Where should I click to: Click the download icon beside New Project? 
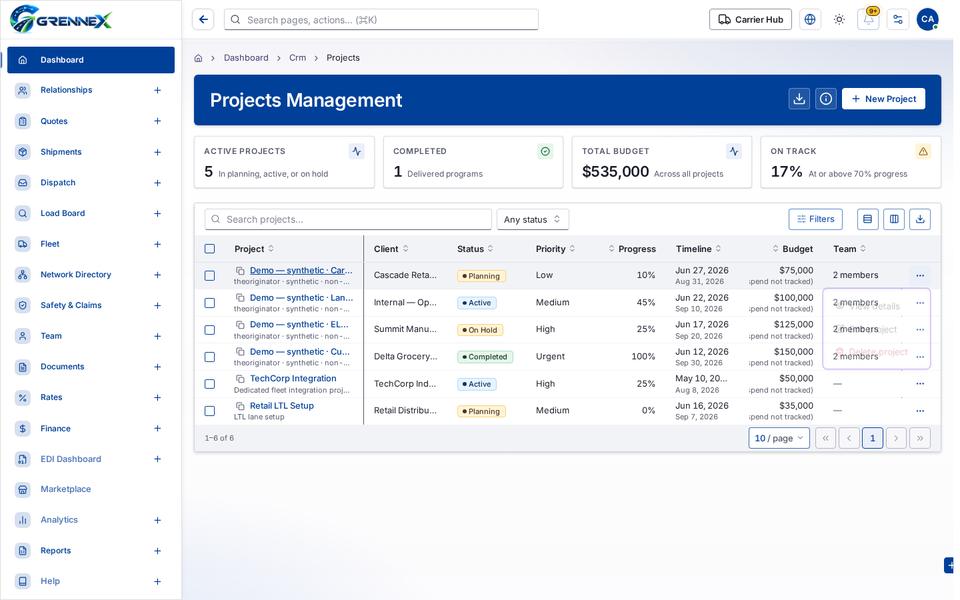pos(798,99)
